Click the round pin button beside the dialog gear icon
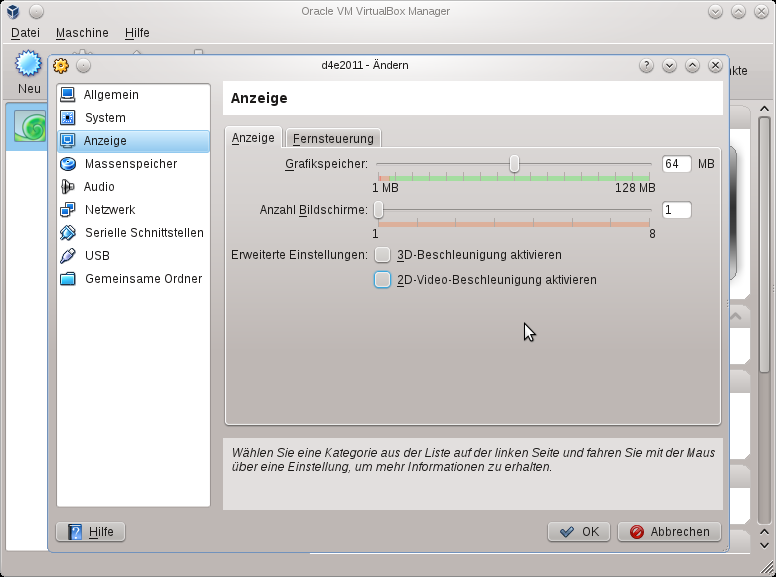 point(83,65)
